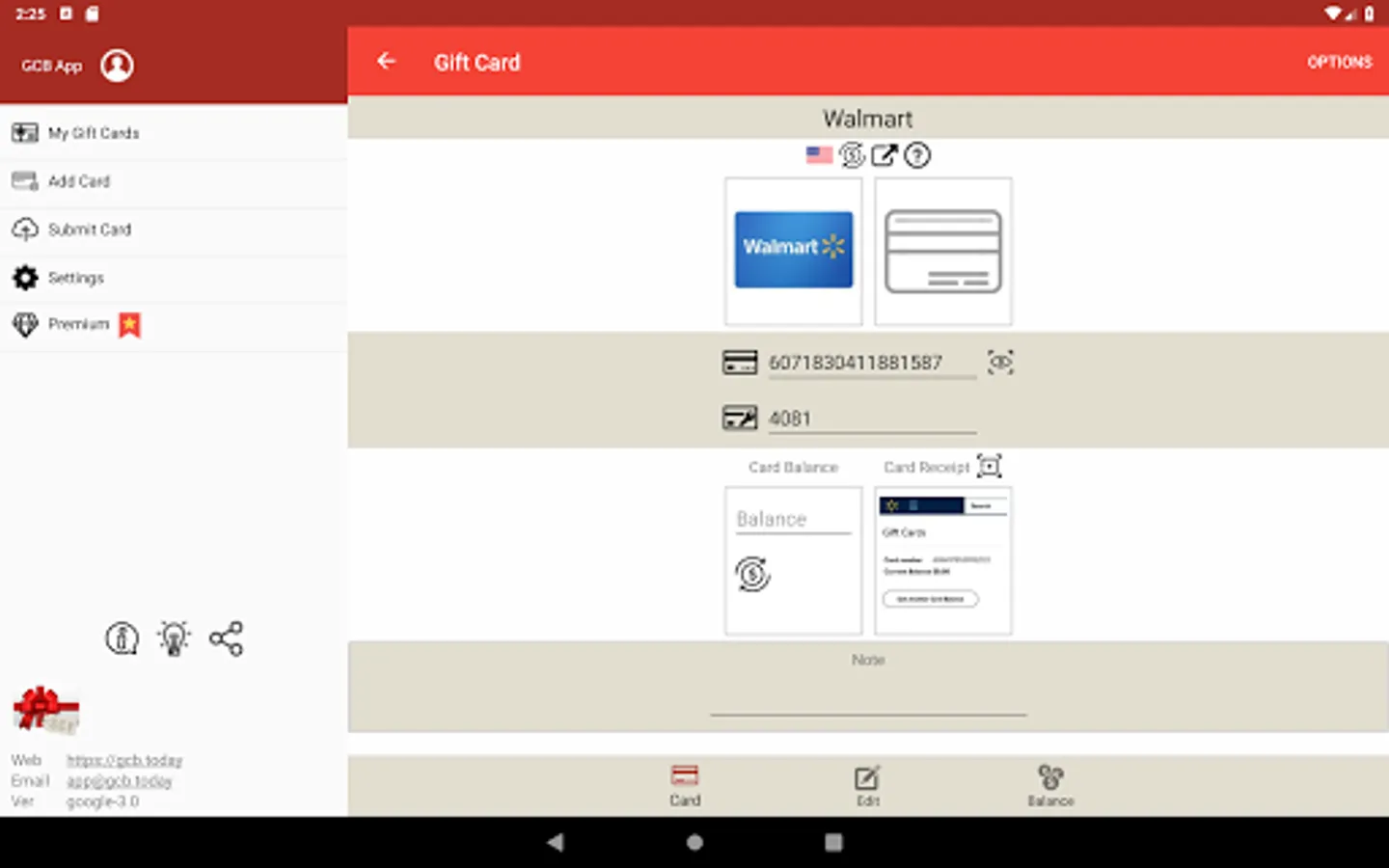1389x868 pixels.
Task: Click the PIN icon beside 4081
Action: [740, 419]
